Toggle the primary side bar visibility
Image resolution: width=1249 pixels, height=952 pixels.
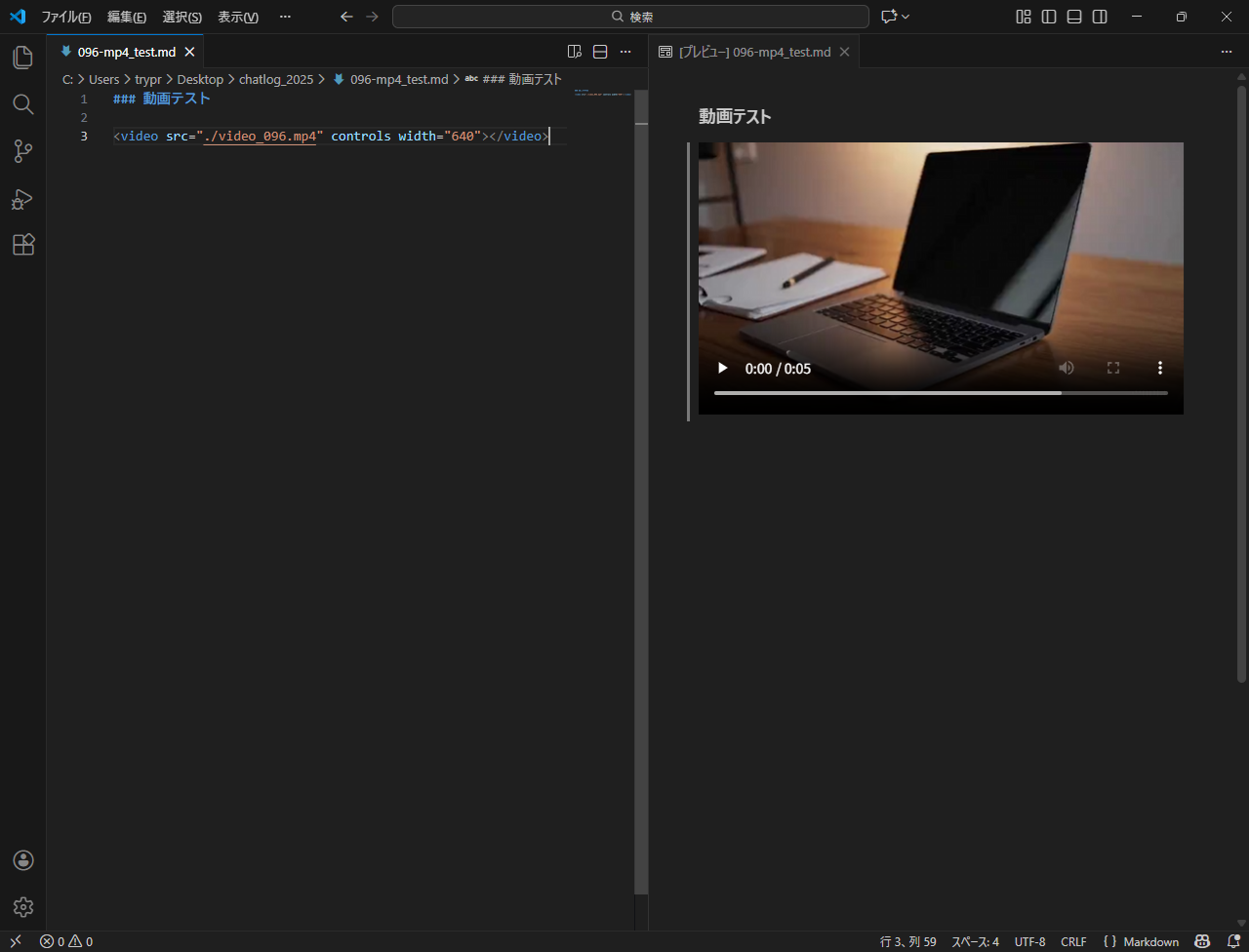tap(1049, 17)
